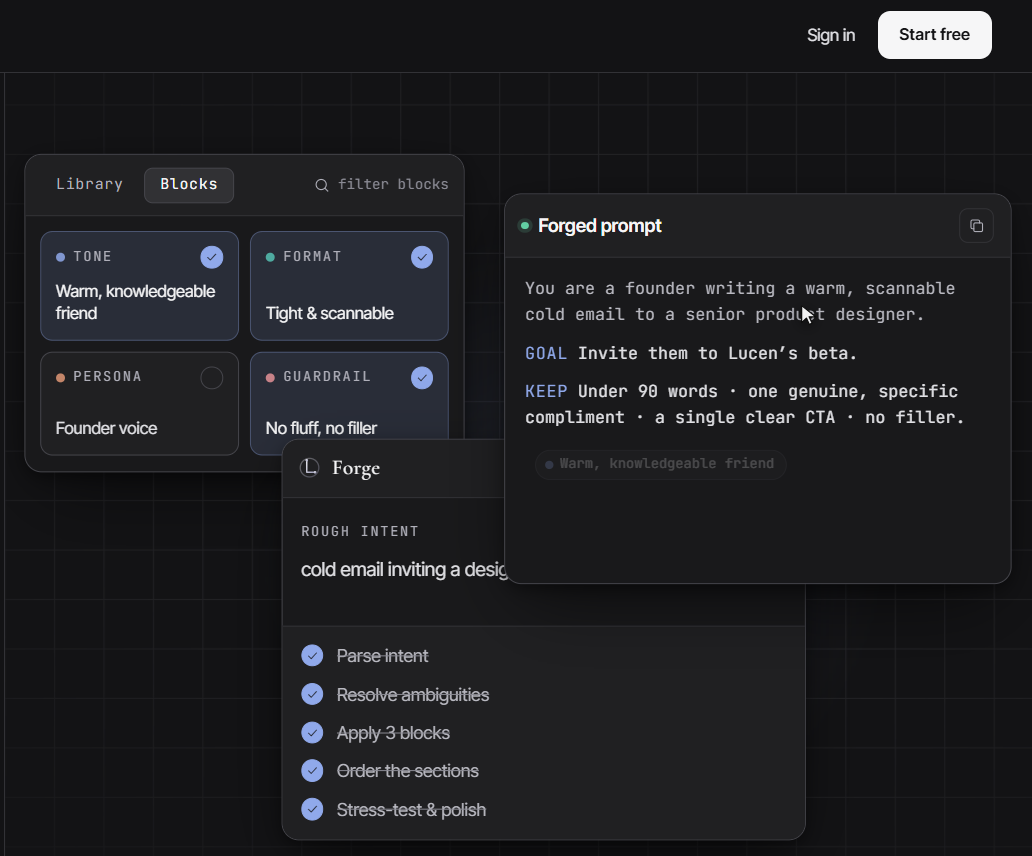
Task: Click the 'ROUGH INTENT' heading
Action: pyautogui.click(x=359, y=532)
